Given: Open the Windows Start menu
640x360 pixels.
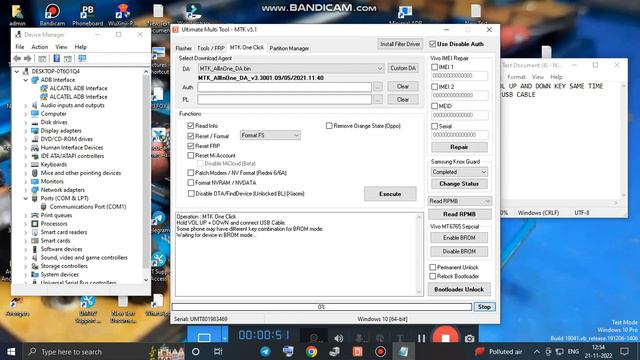Looking at the screenshot, I should pos(11,351).
